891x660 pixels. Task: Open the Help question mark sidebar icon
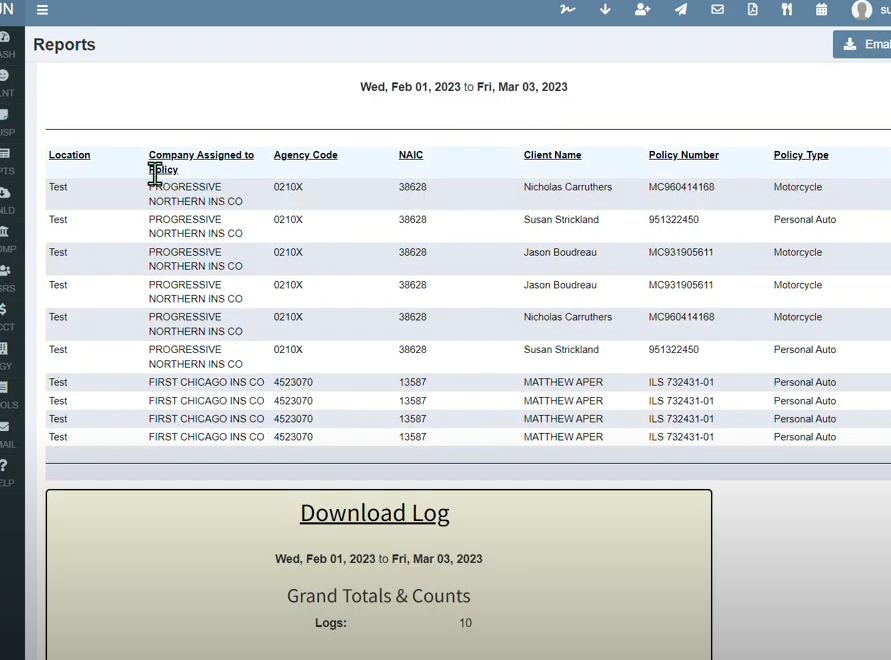pyautogui.click(x=3, y=466)
